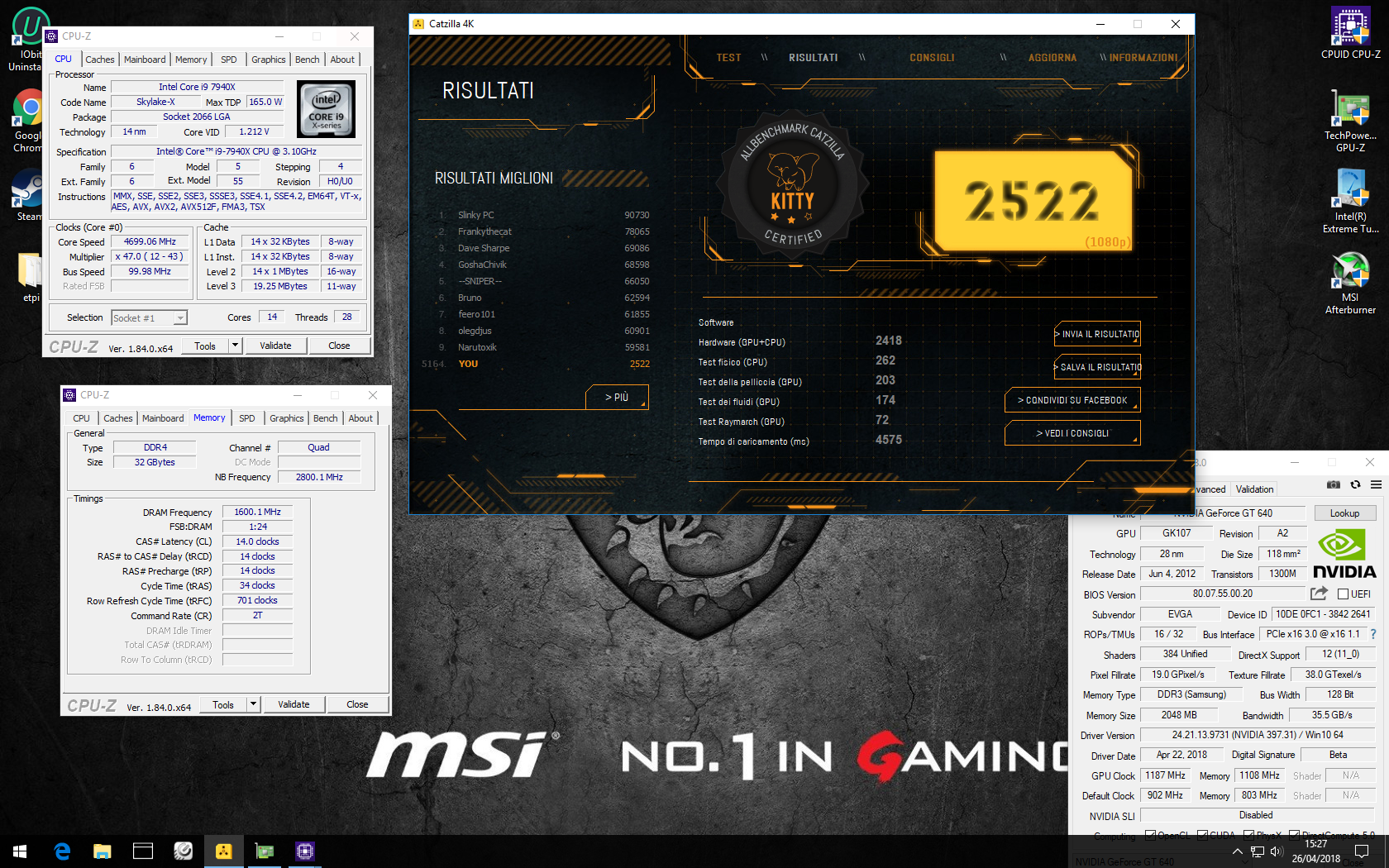Select CONSIGLI tab in Catzilla
The width and height of the screenshot is (1389, 868).
pyautogui.click(x=932, y=58)
